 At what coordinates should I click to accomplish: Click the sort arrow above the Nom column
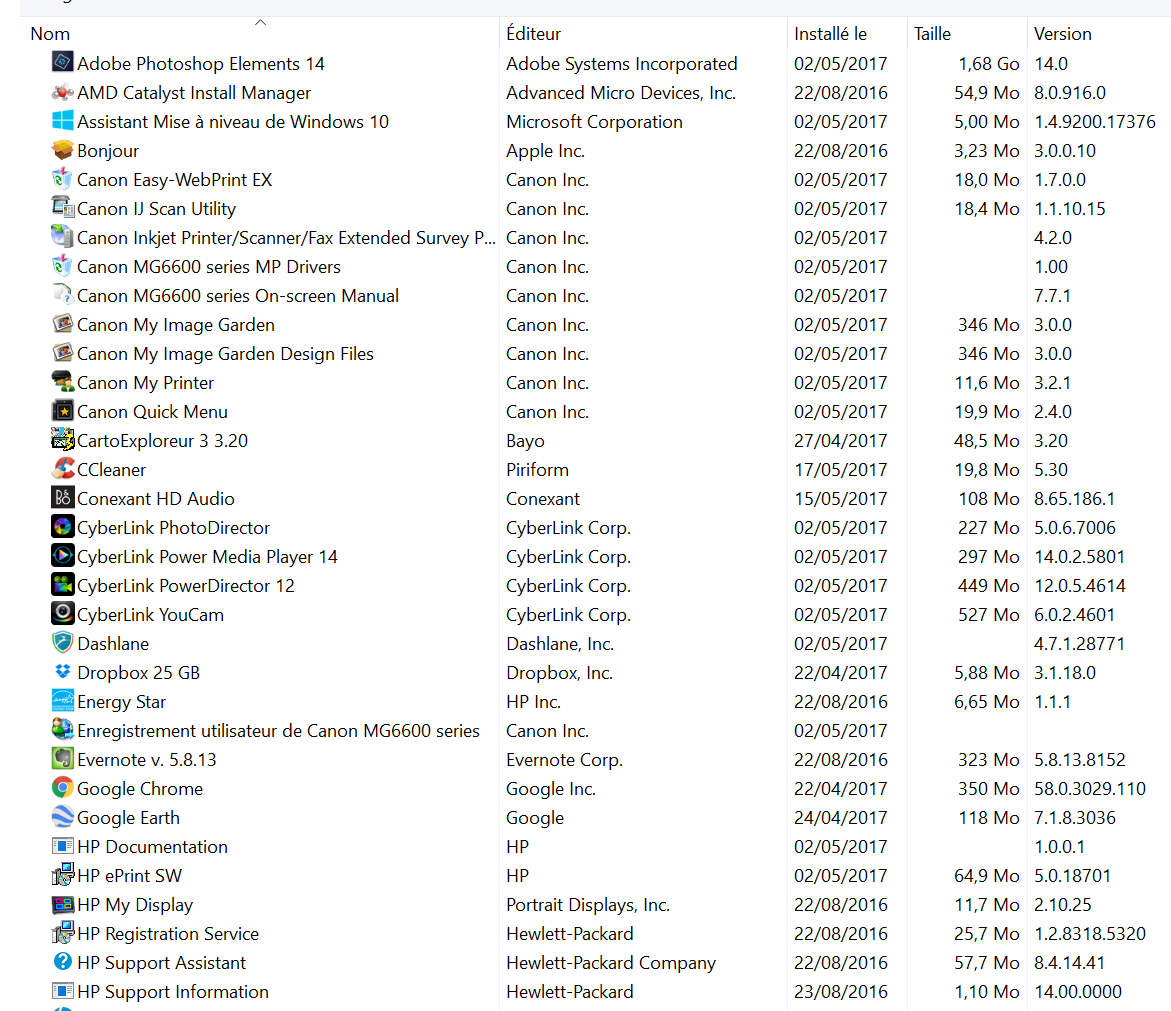(260, 22)
